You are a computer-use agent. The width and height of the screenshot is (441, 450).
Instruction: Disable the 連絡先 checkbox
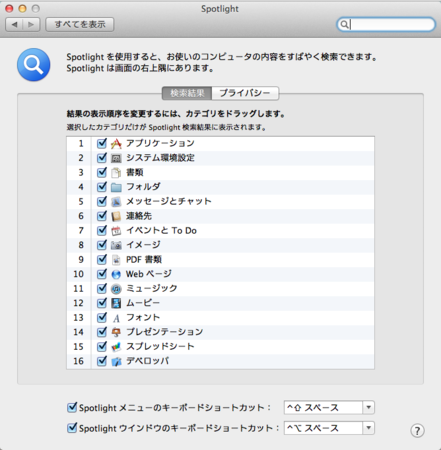coord(102,216)
